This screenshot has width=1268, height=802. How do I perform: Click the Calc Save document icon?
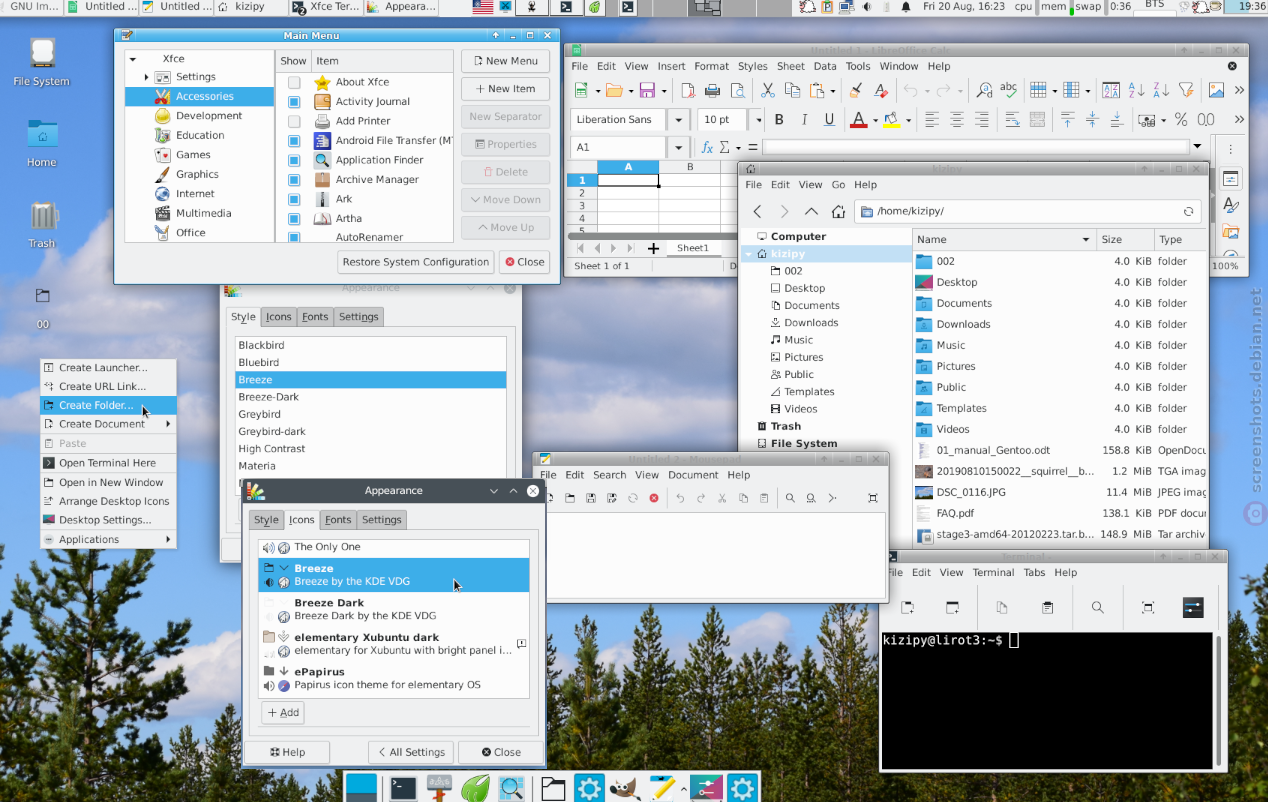click(x=647, y=91)
